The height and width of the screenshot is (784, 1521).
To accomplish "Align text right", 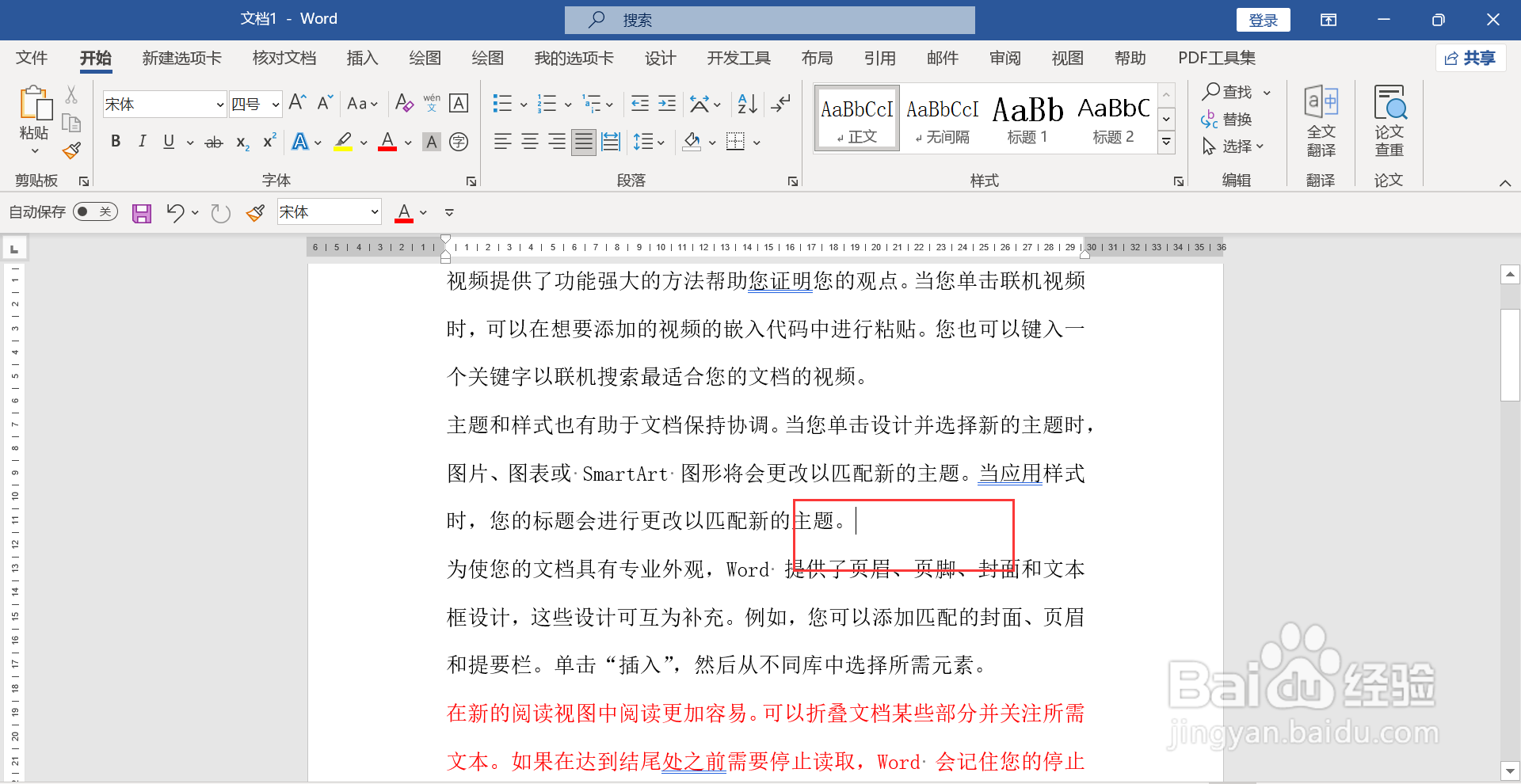I will tap(557, 142).
